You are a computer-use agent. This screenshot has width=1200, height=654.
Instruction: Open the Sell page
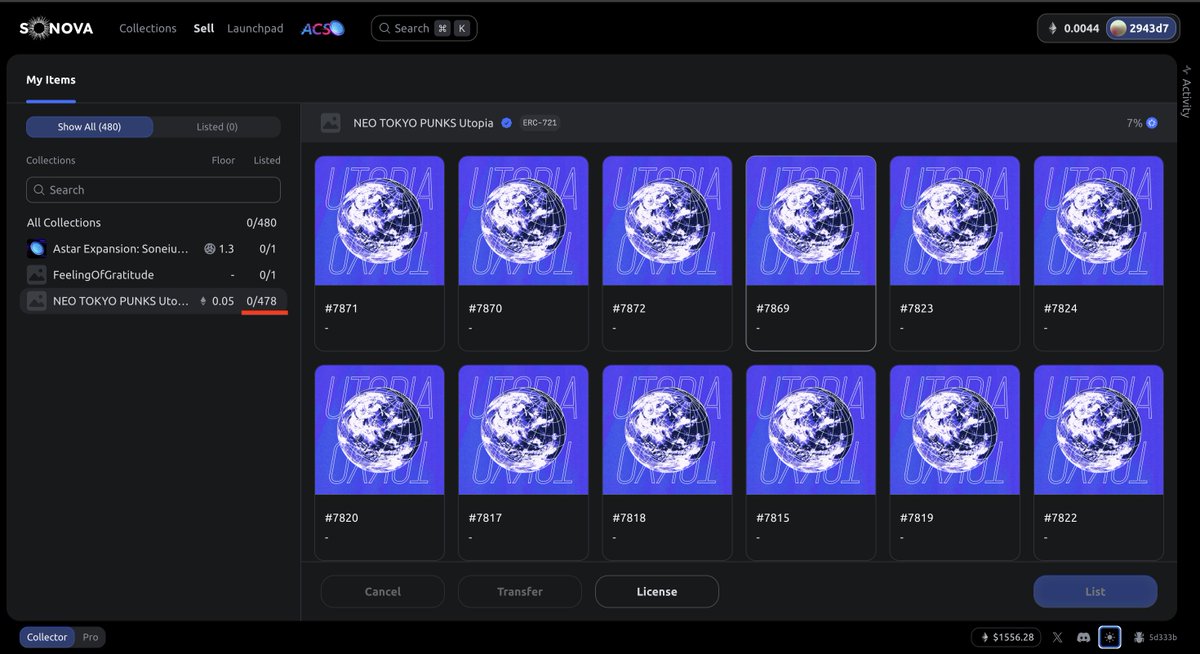203,28
